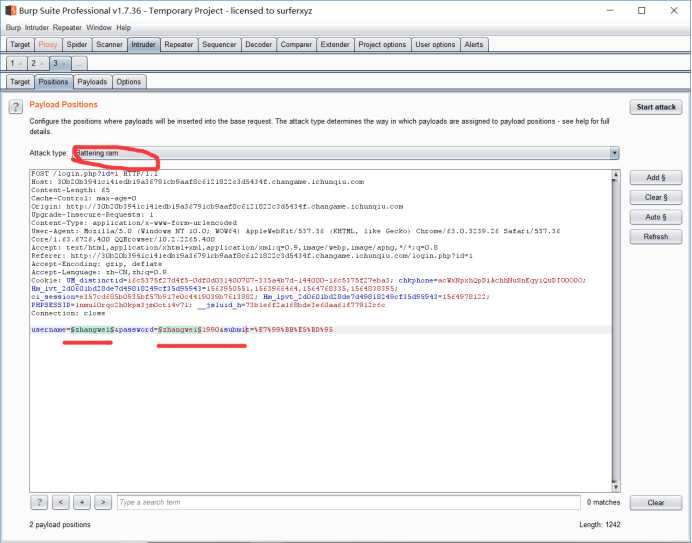The image size is (692, 543).
Task: Go to previous search match
Action: 60,502
